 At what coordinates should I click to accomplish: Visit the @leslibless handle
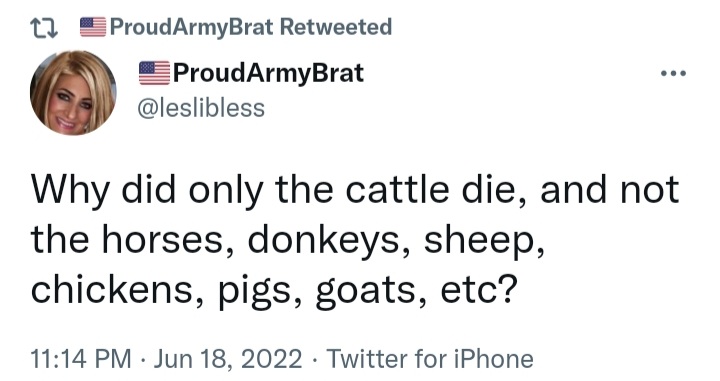point(201,108)
